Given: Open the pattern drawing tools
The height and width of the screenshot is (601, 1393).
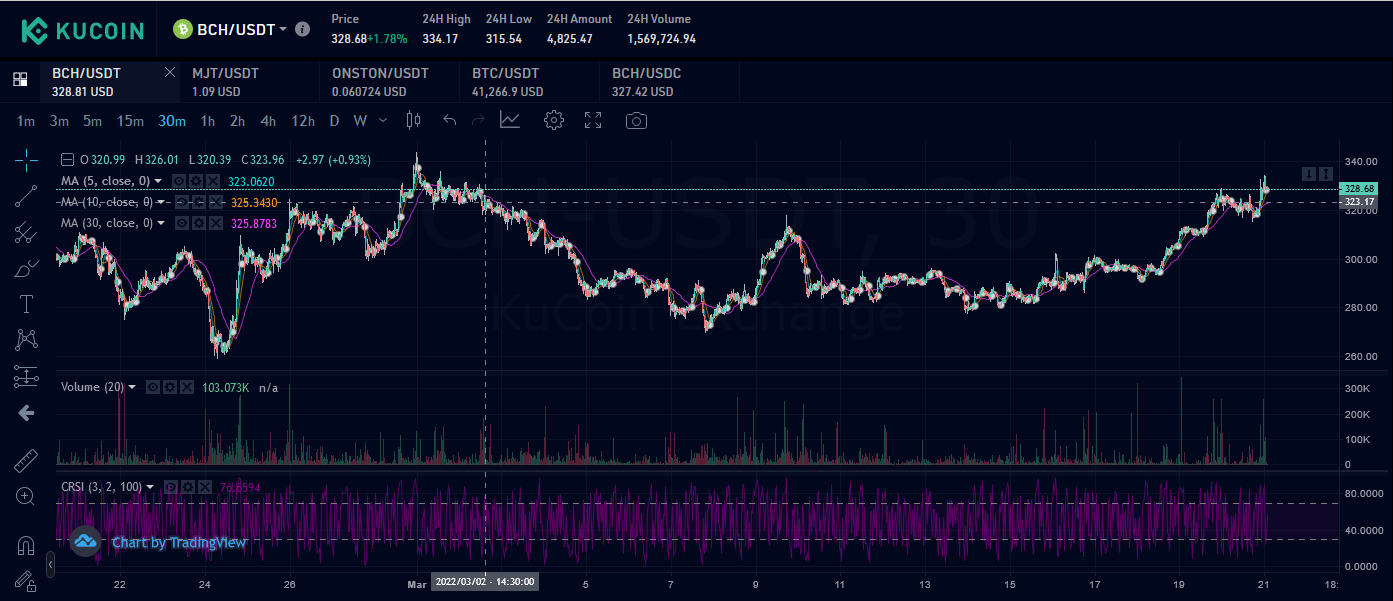Looking at the screenshot, I should (x=27, y=340).
